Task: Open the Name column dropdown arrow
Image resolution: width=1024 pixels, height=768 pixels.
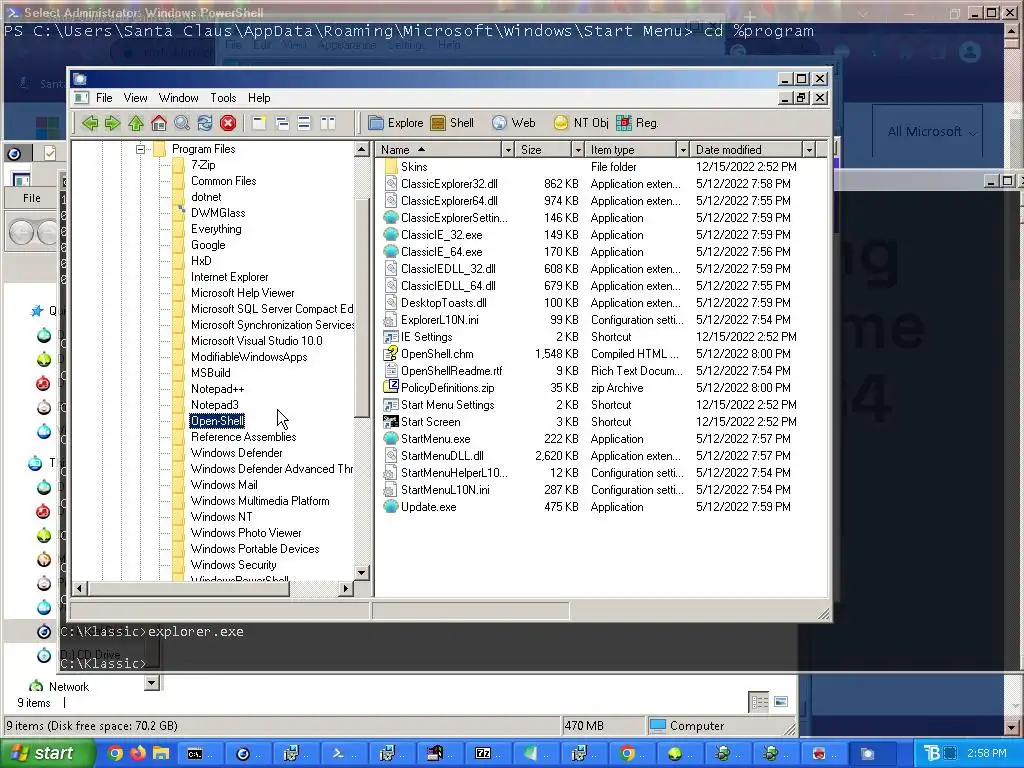Action: (x=507, y=150)
